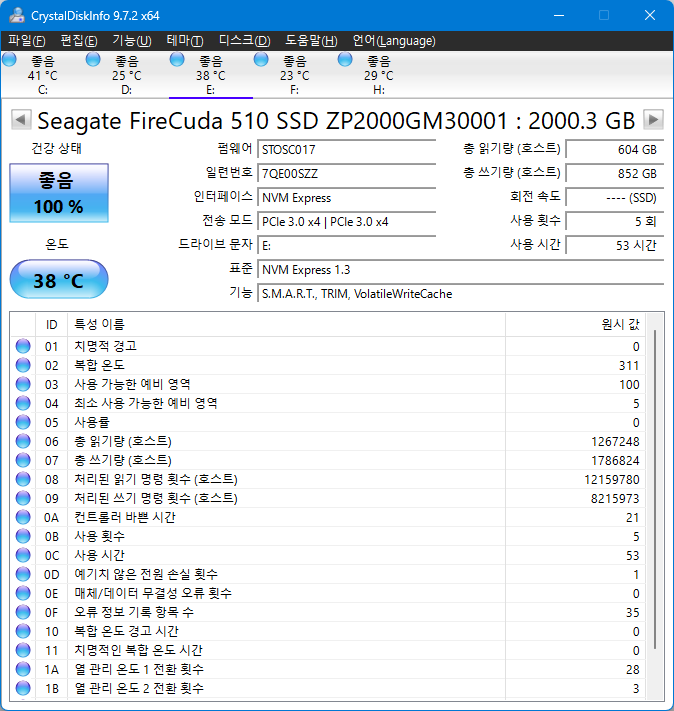The height and width of the screenshot is (711, 674).
Task: Open the 기능(U) menu
Action: (x=132, y=41)
